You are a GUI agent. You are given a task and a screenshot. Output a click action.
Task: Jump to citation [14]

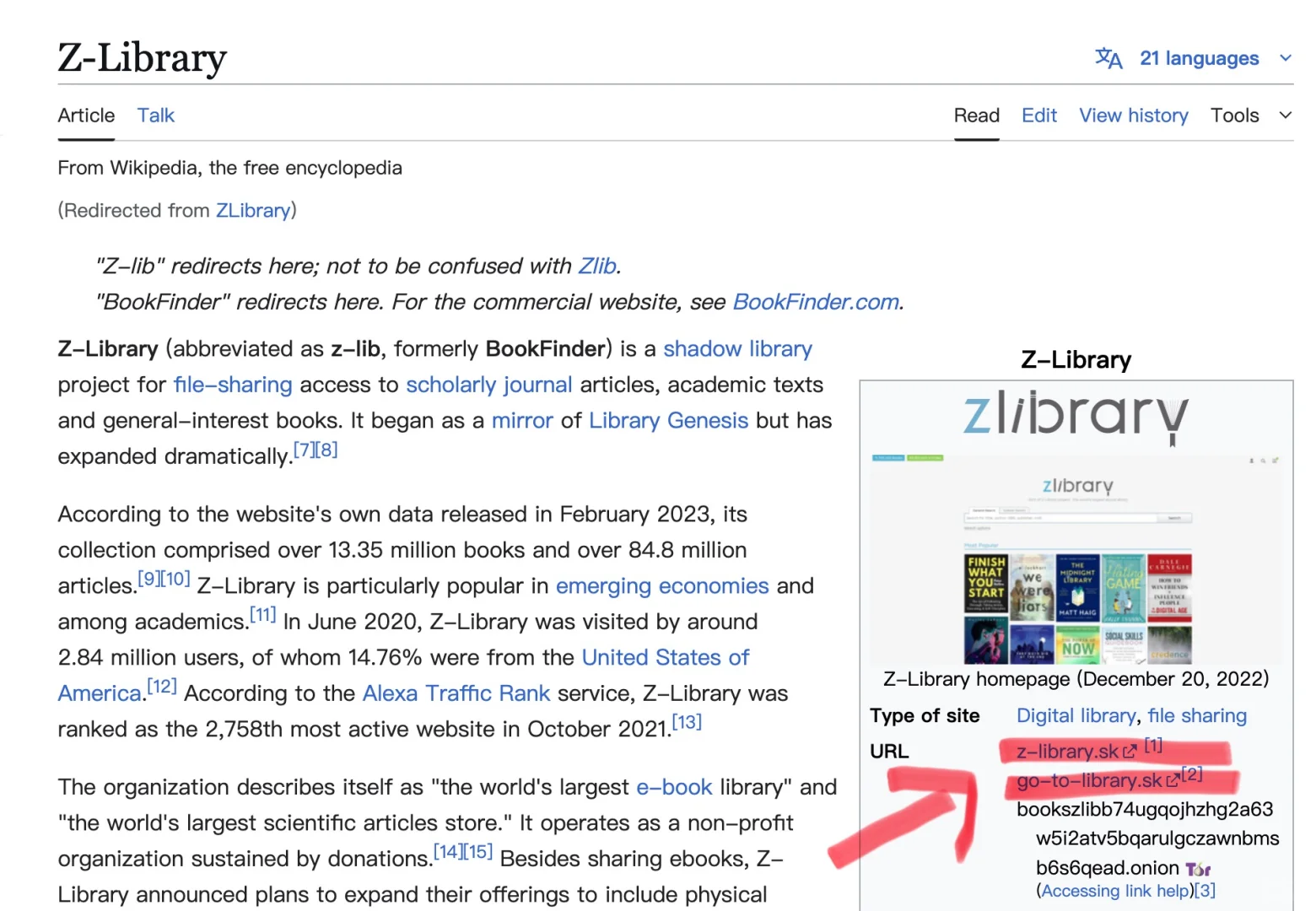point(448,852)
